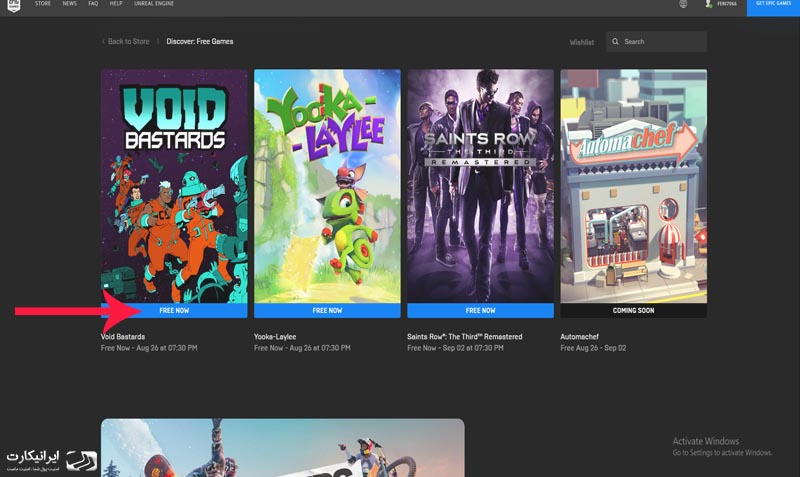Open the user account profile icon
This screenshot has height=477, width=800.
708,4
